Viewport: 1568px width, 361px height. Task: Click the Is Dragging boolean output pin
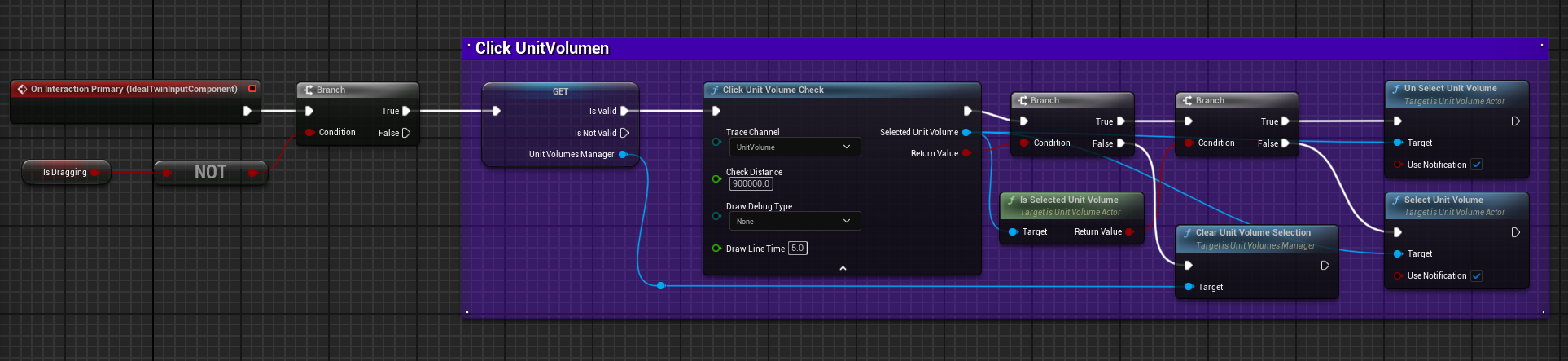(95, 173)
